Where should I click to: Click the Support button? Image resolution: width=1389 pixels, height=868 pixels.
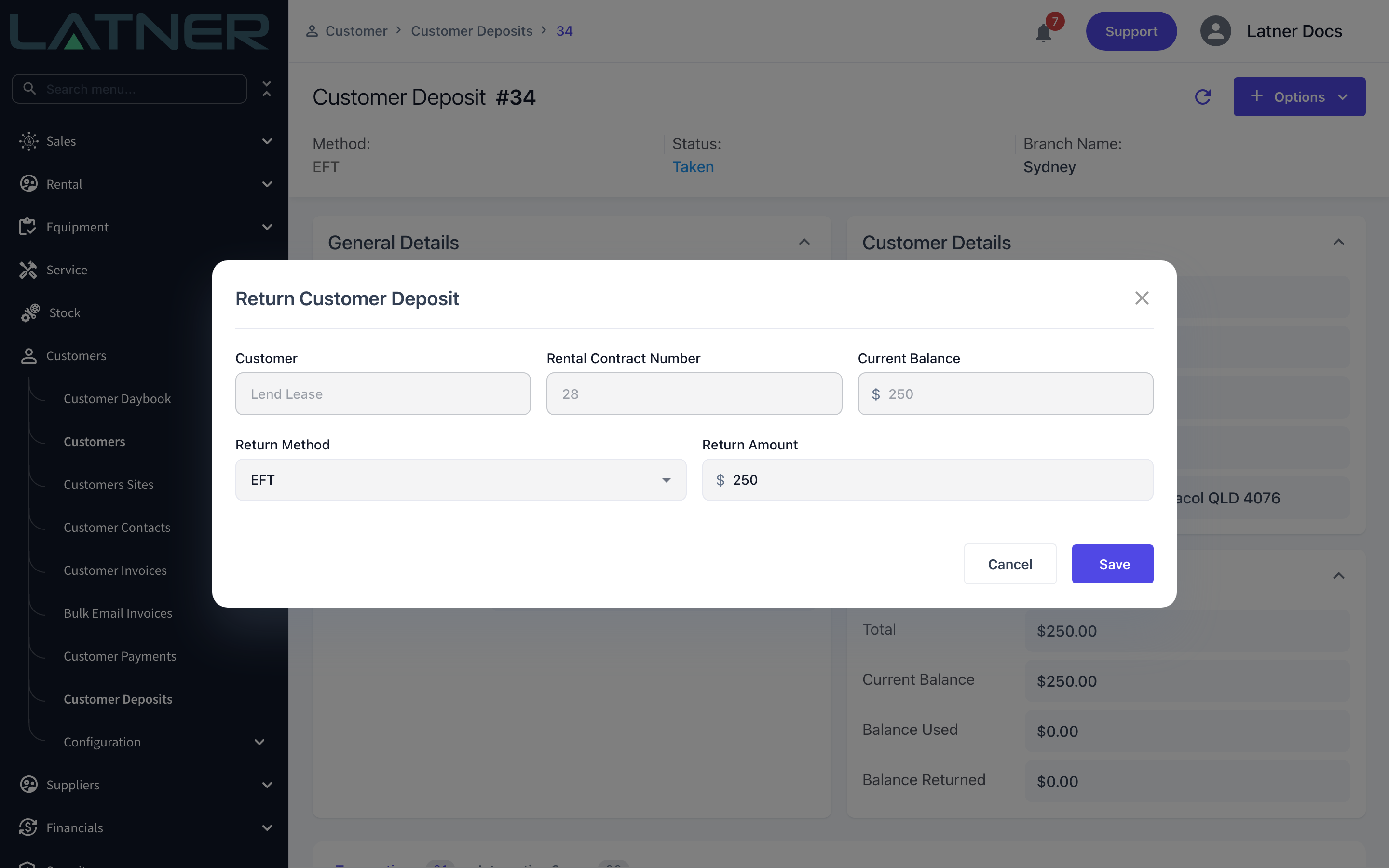[x=1130, y=31]
